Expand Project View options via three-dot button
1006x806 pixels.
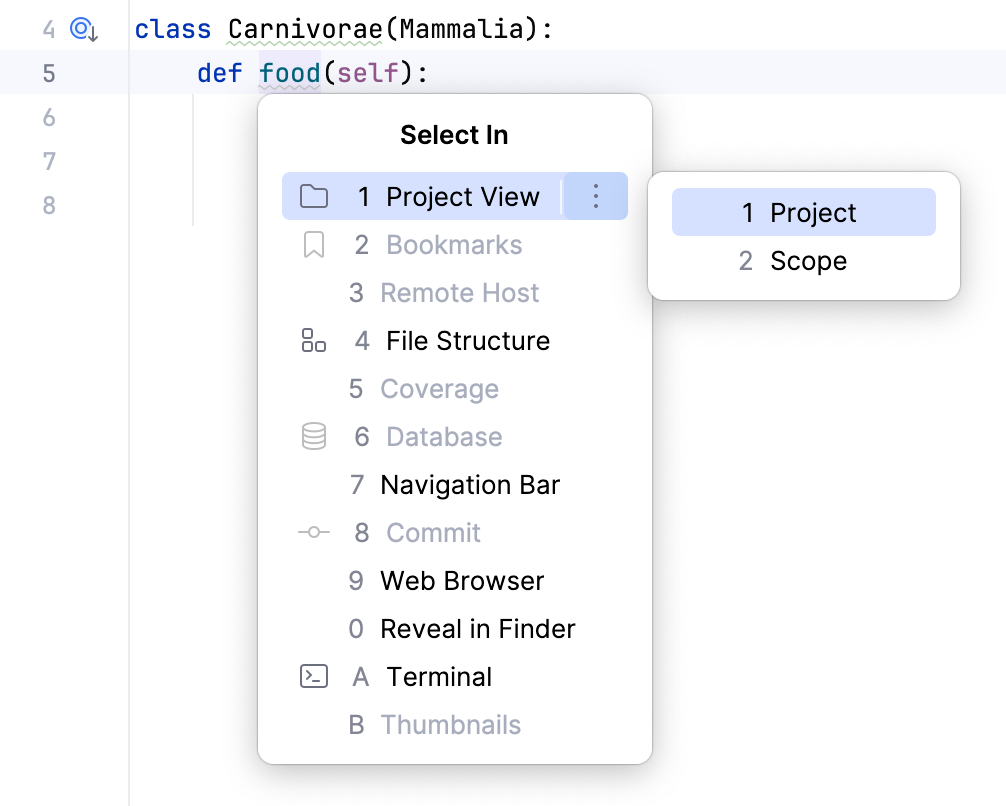596,196
